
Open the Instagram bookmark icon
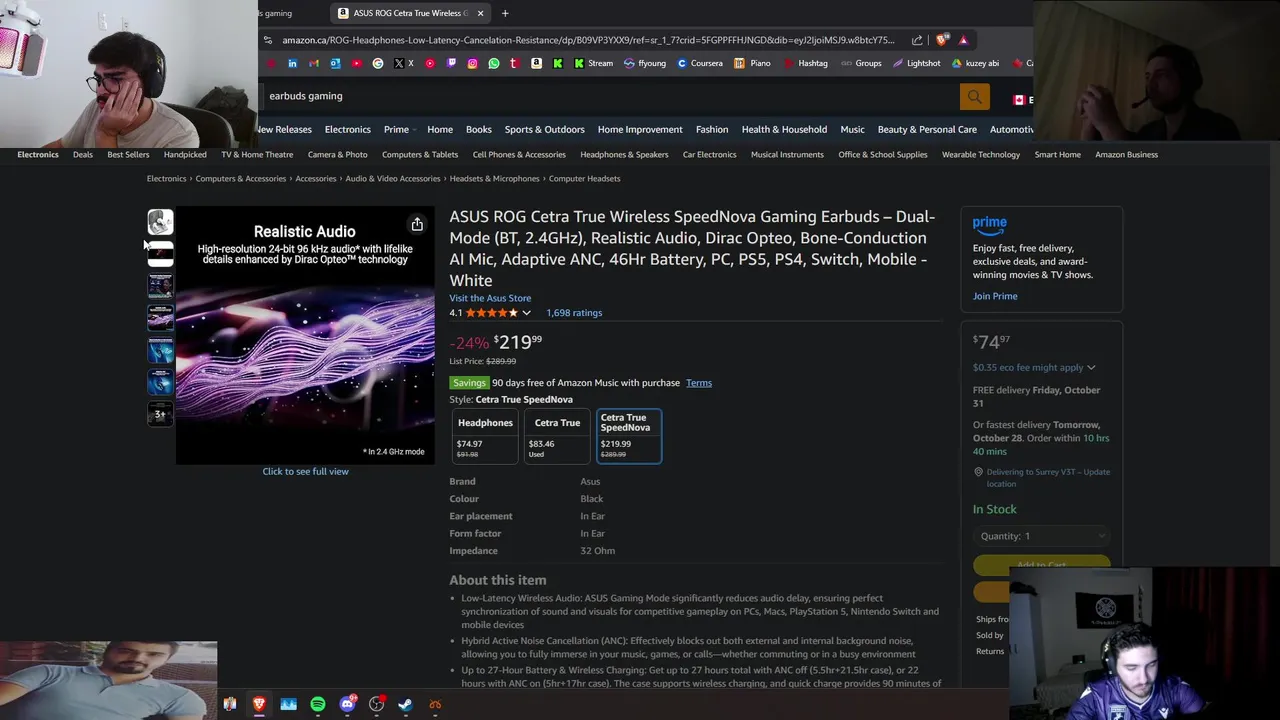point(472,63)
